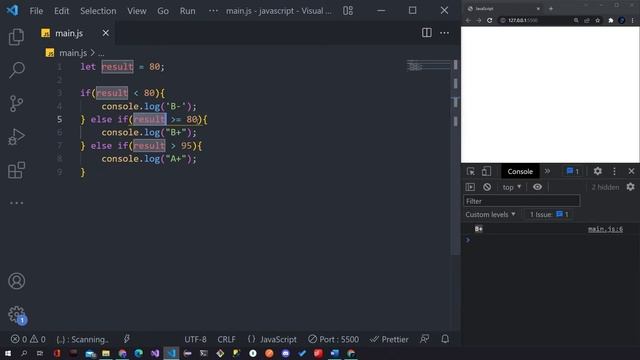This screenshot has height=360, width=640.
Task: Open the DevTools issues counter badge
Action: click(573, 171)
